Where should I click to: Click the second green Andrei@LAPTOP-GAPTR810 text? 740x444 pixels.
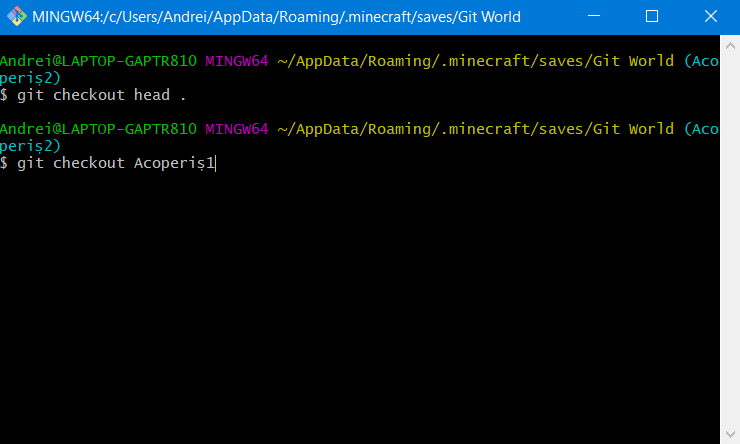click(98, 129)
